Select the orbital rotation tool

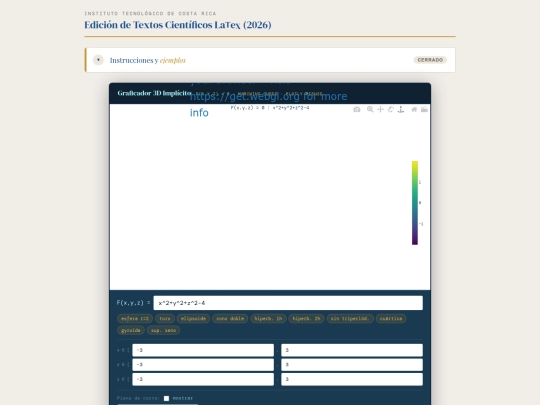[x=391, y=109]
